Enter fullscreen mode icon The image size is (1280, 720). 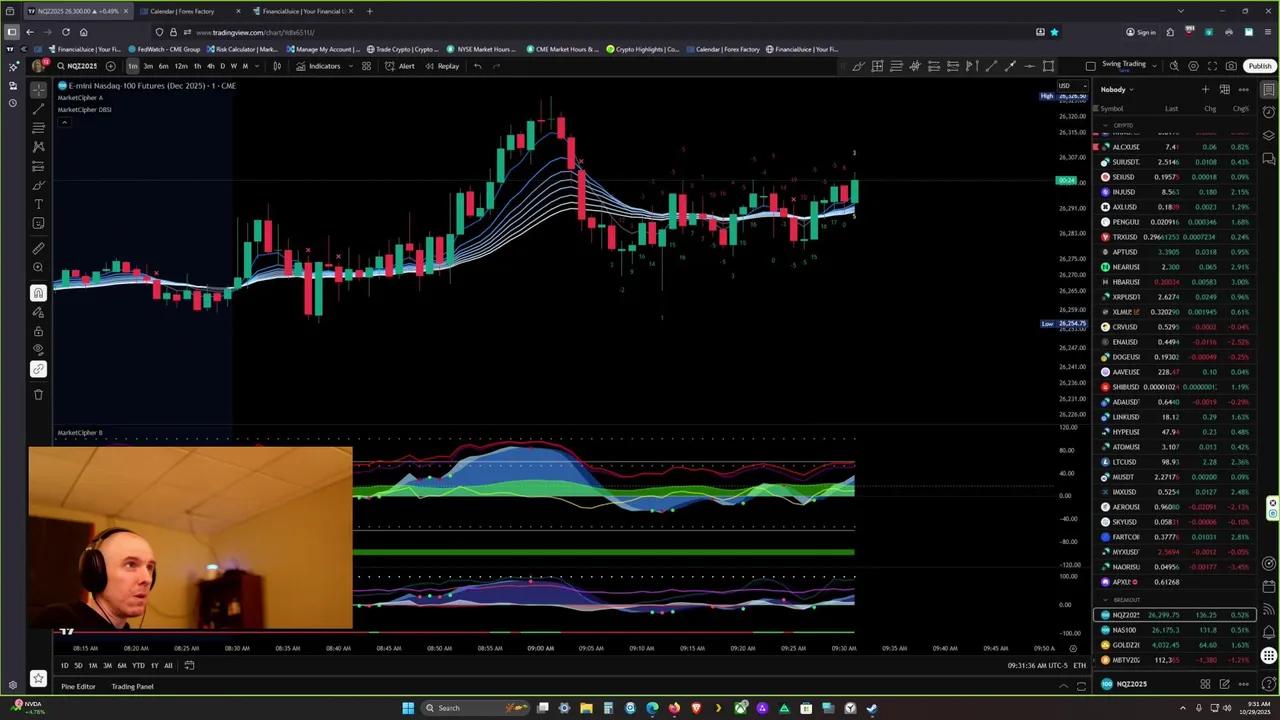click(1212, 66)
